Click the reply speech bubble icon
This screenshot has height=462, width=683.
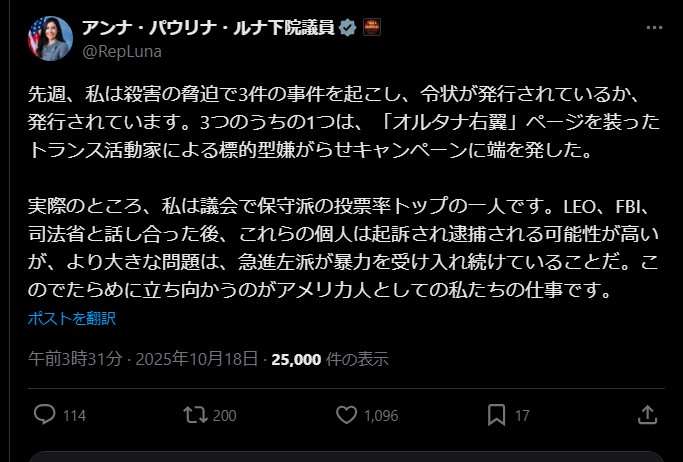44,415
